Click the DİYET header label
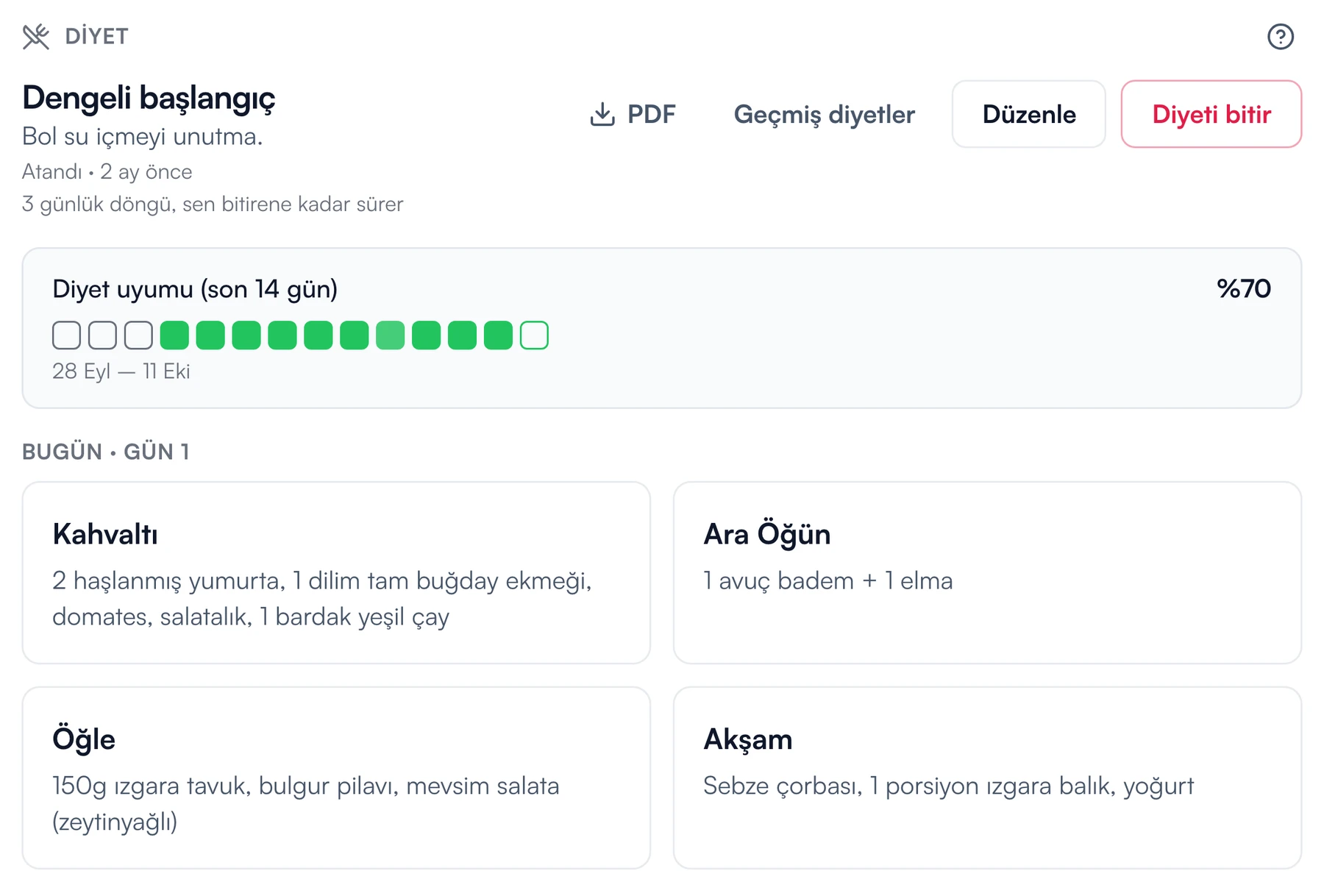Viewport: 1324px width, 896px height. [x=96, y=36]
